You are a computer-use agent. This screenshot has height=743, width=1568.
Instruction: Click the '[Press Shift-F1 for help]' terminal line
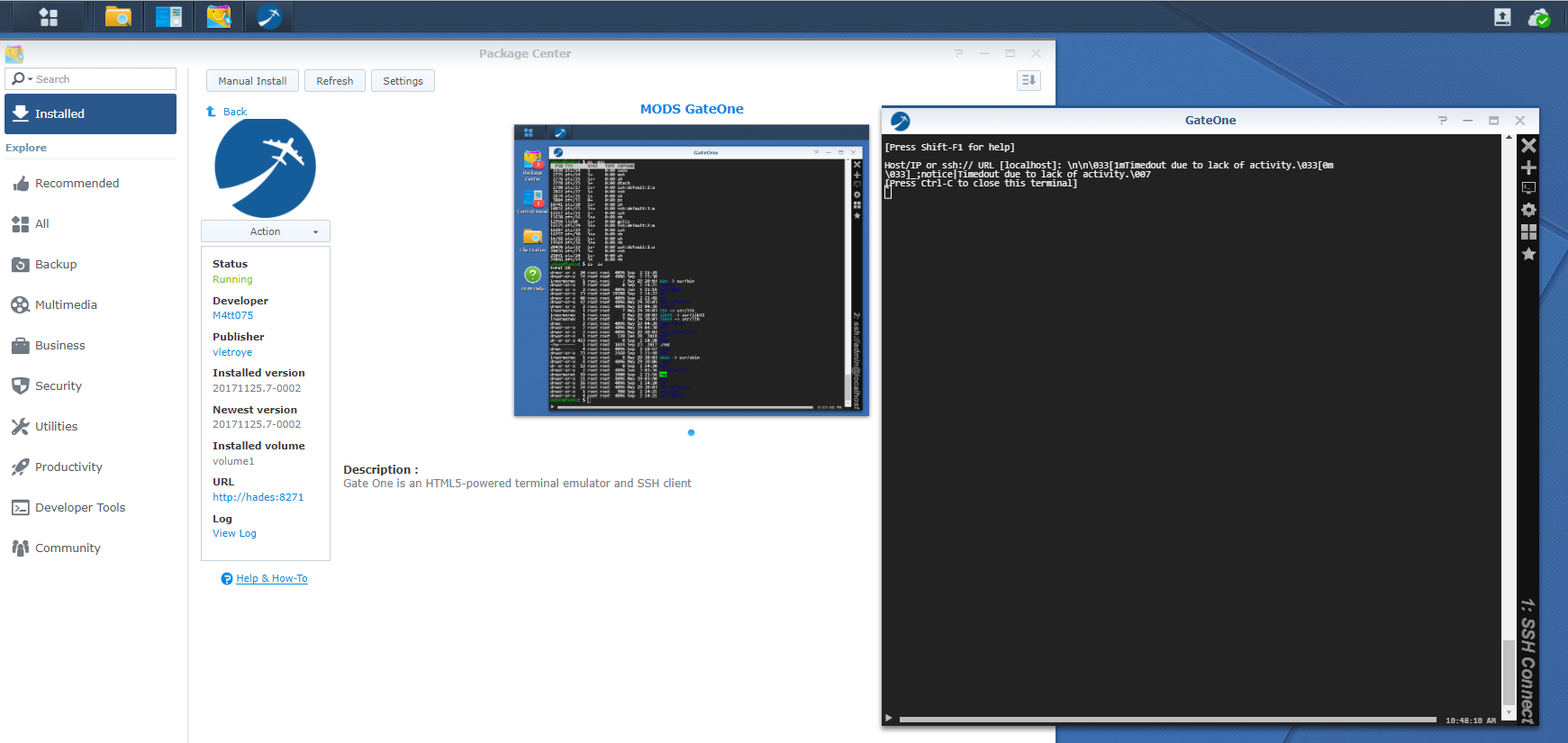coord(949,147)
